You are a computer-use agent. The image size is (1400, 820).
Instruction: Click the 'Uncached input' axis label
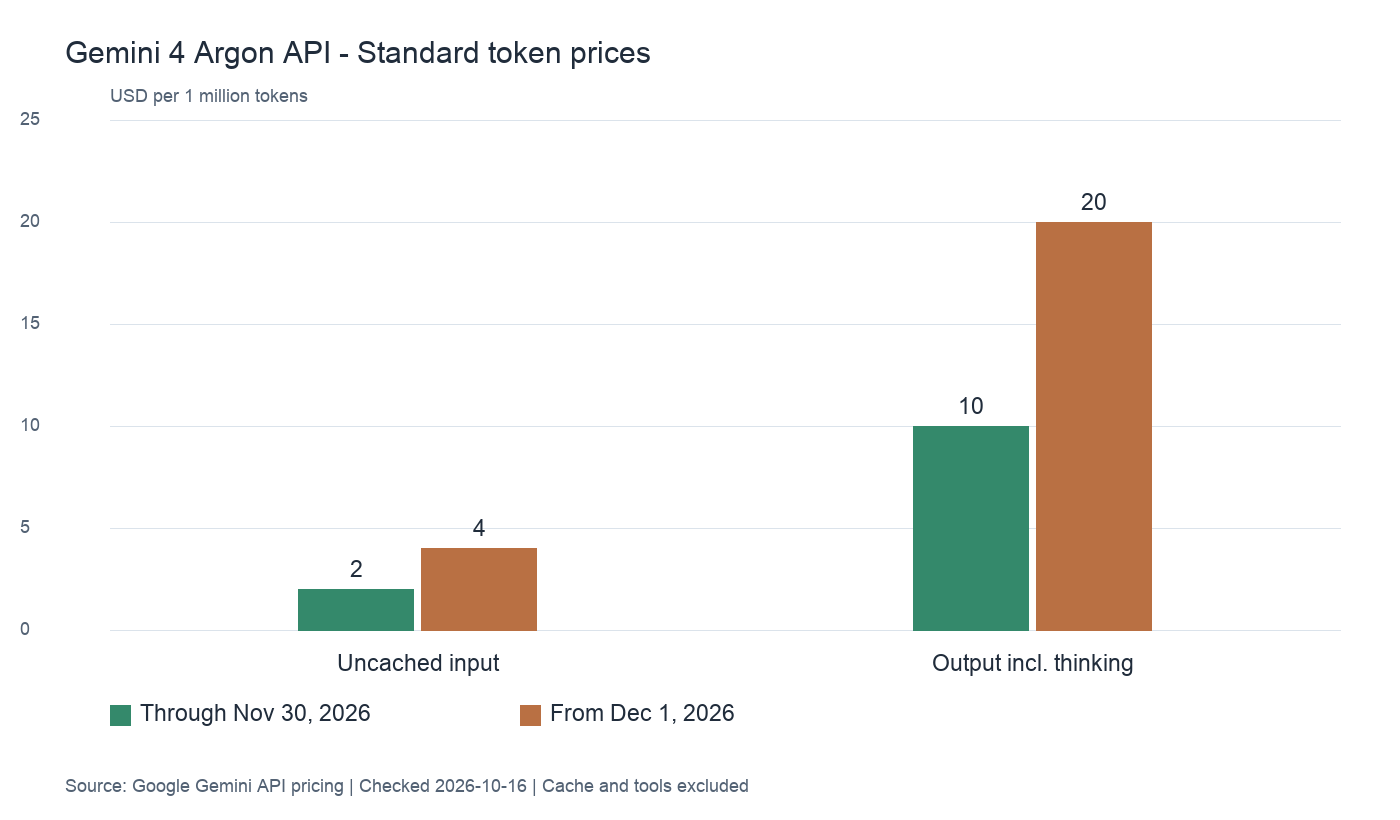(x=418, y=663)
